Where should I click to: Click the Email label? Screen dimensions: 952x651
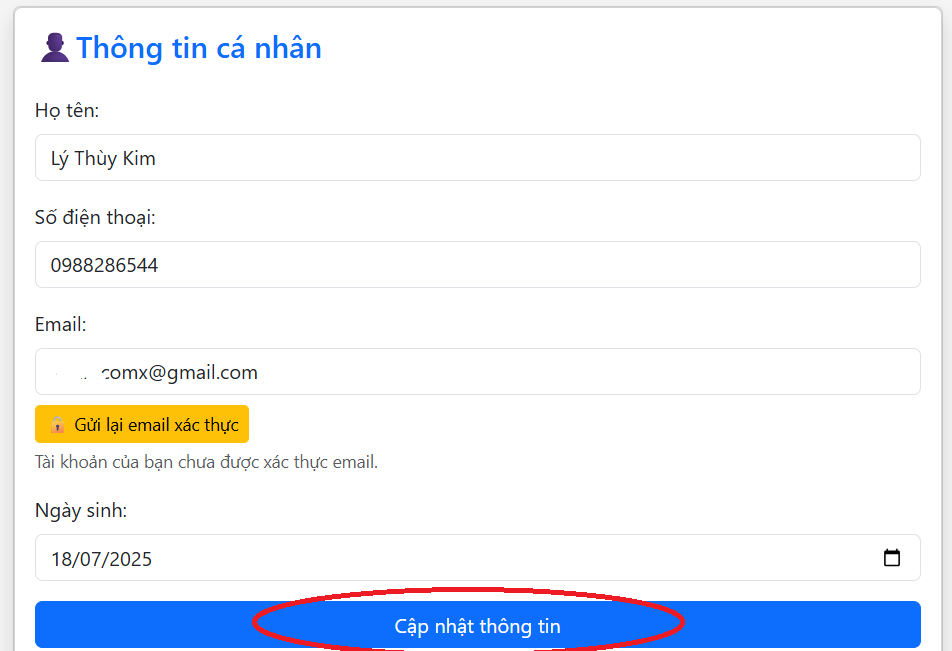click(x=61, y=324)
